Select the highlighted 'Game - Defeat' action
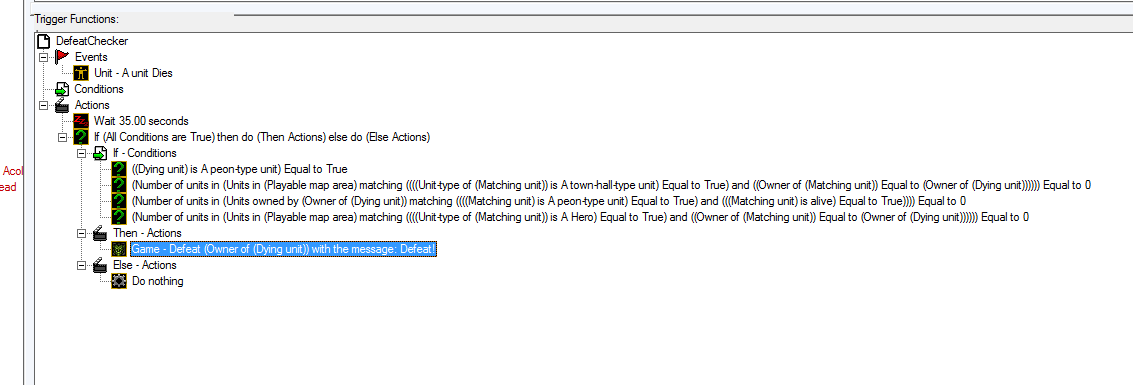This screenshot has height=385, width=1133. tap(283, 249)
